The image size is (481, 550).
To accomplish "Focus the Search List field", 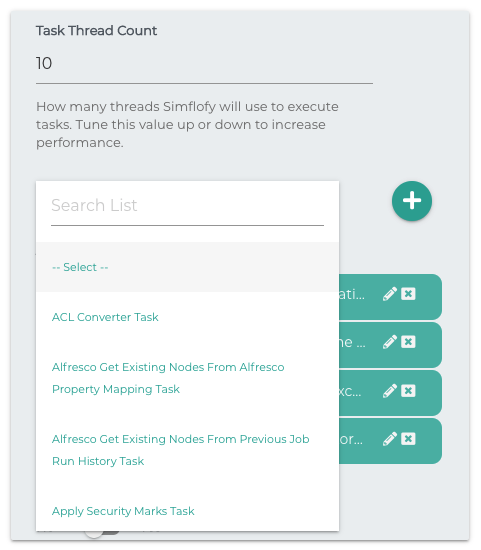I will pos(187,206).
